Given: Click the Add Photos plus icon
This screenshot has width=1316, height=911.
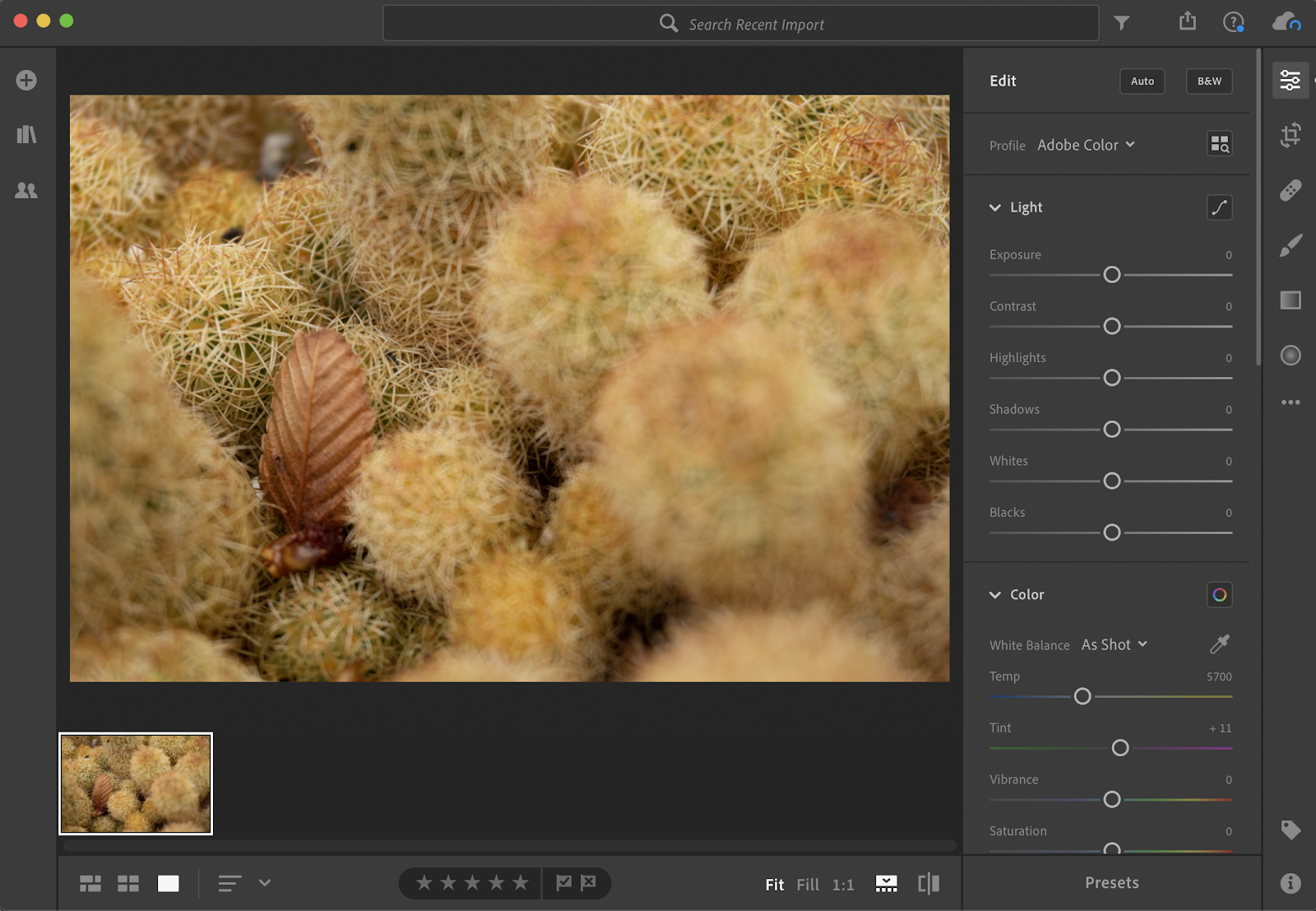Looking at the screenshot, I should (26, 80).
